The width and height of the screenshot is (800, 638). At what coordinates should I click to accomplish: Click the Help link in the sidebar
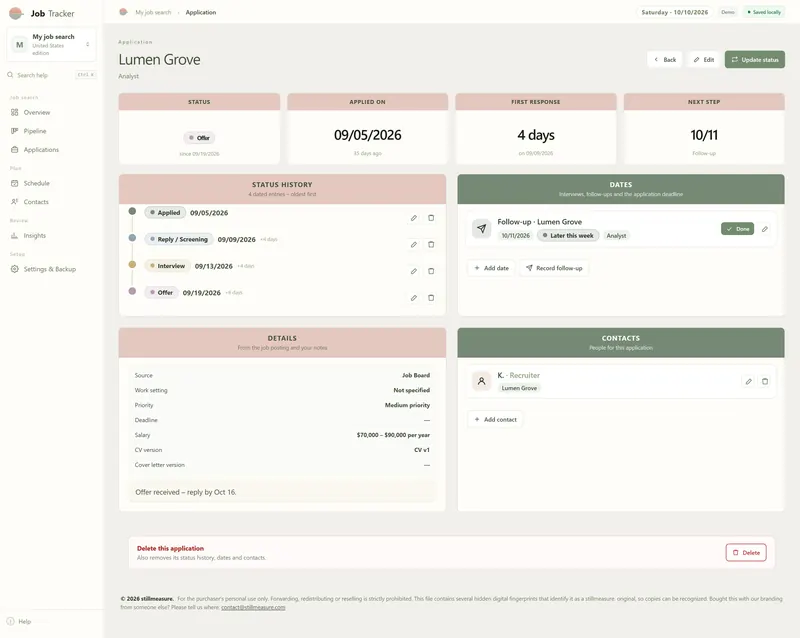pyautogui.click(x=19, y=621)
